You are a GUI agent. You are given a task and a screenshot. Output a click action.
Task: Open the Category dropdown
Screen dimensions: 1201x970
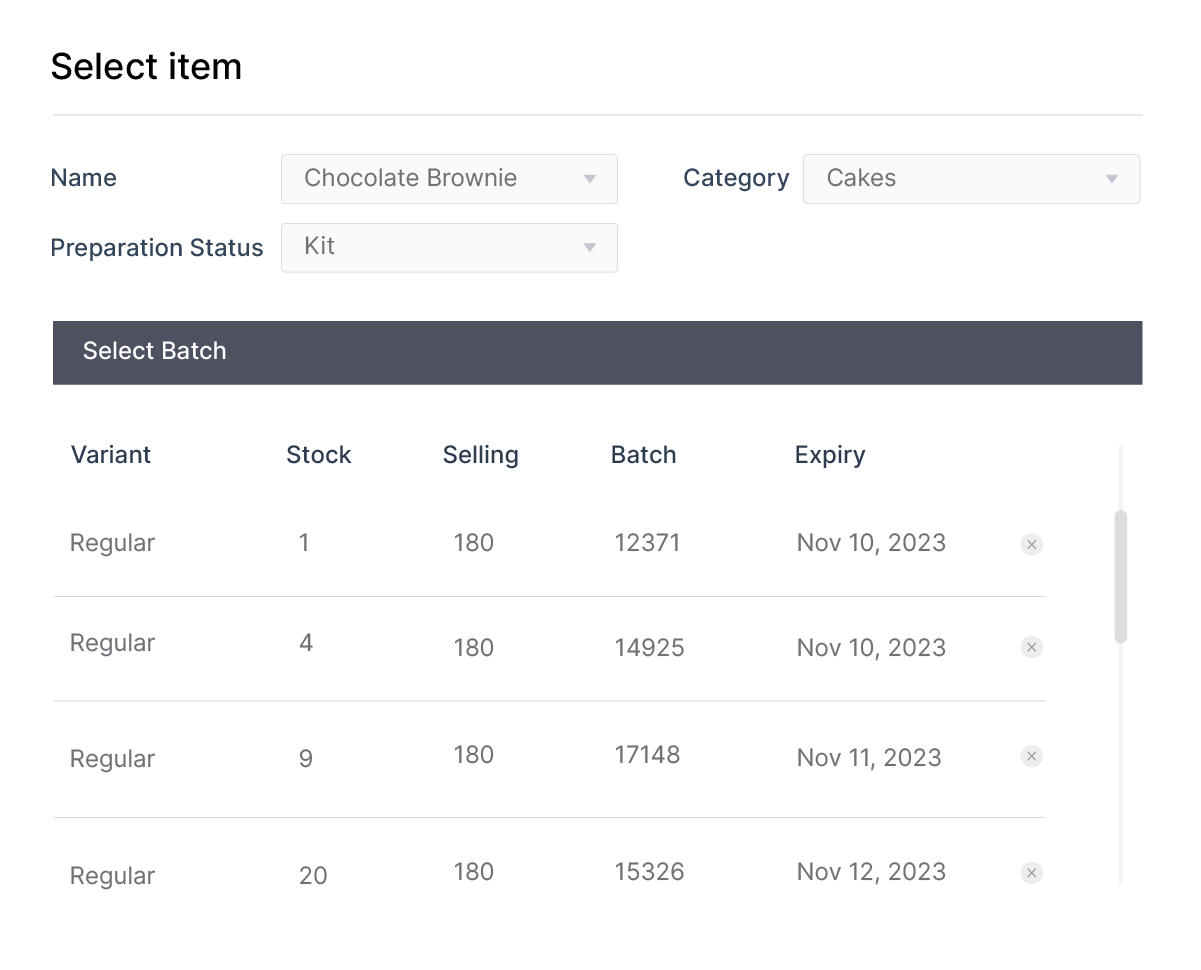coord(971,178)
